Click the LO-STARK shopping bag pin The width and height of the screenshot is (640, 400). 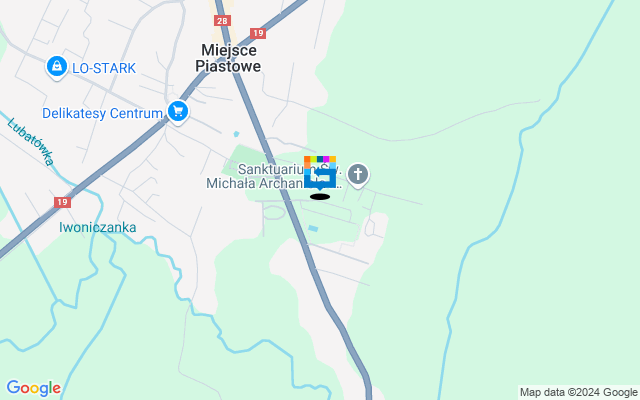[57, 67]
